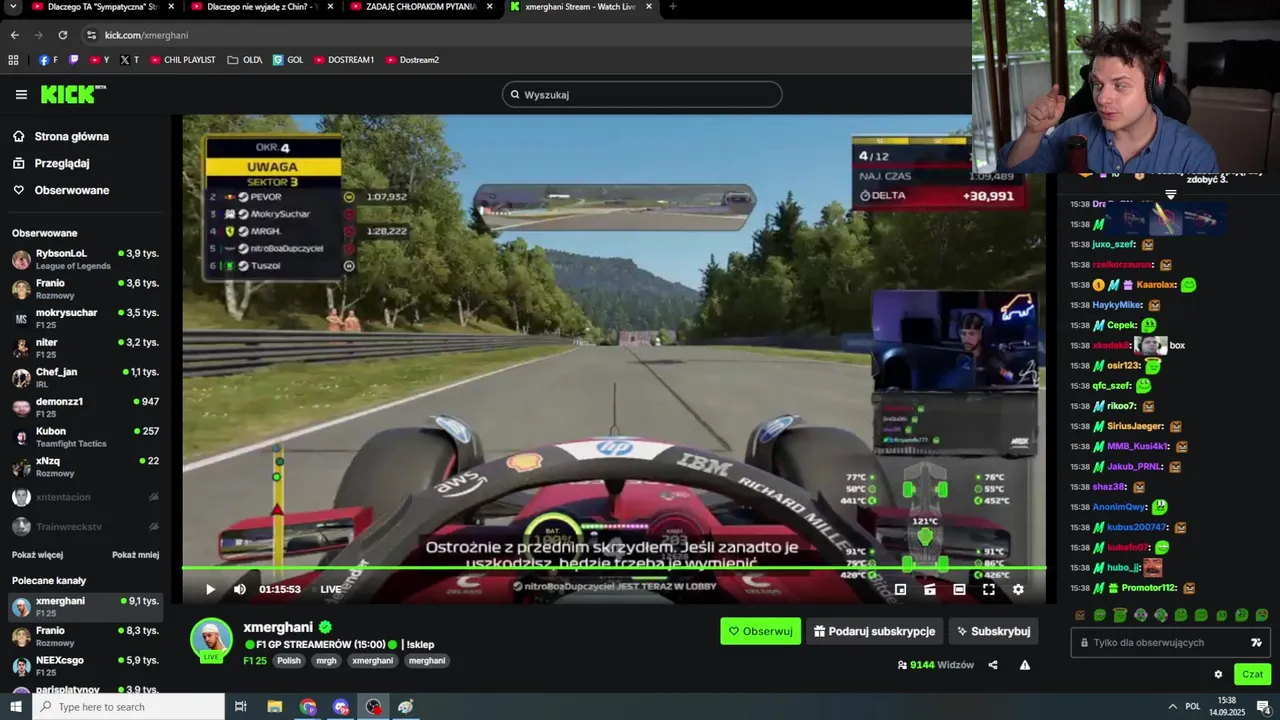Click the Windows Start button
Image resolution: width=1280 pixels, height=720 pixels.
(15, 706)
